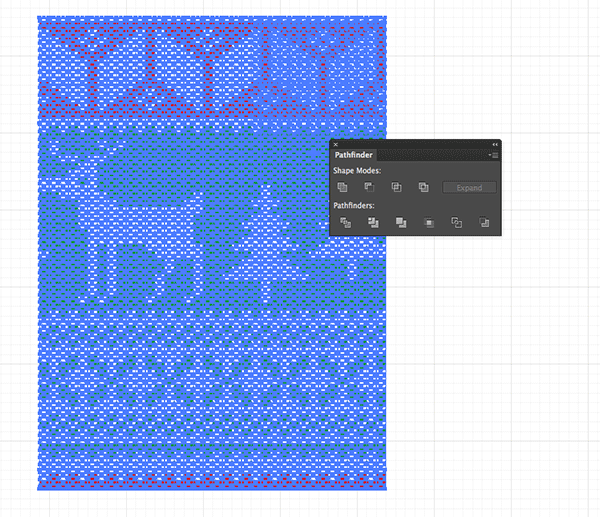600x517 pixels.
Task: Click the Minus Front shape mode icon
Action: point(369,187)
